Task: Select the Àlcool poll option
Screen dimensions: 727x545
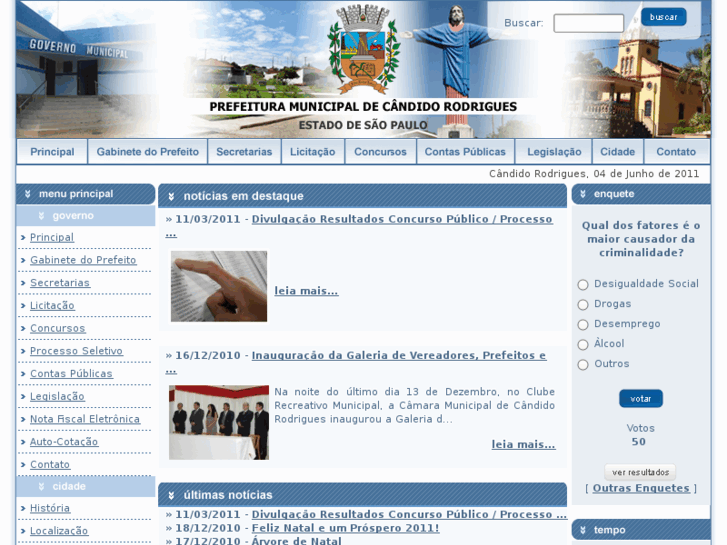Action: point(583,344)
